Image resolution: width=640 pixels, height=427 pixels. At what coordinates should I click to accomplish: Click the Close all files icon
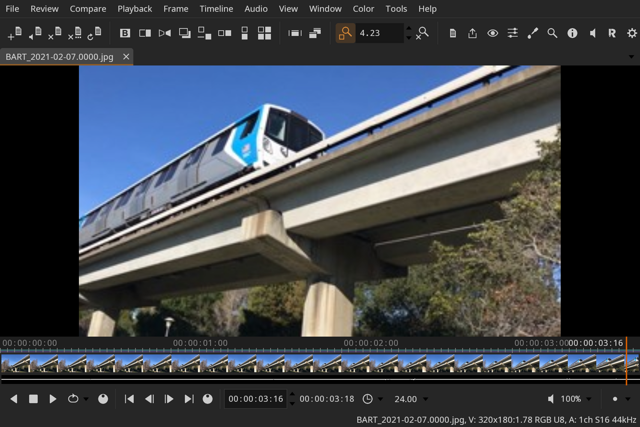coord(74,33)
